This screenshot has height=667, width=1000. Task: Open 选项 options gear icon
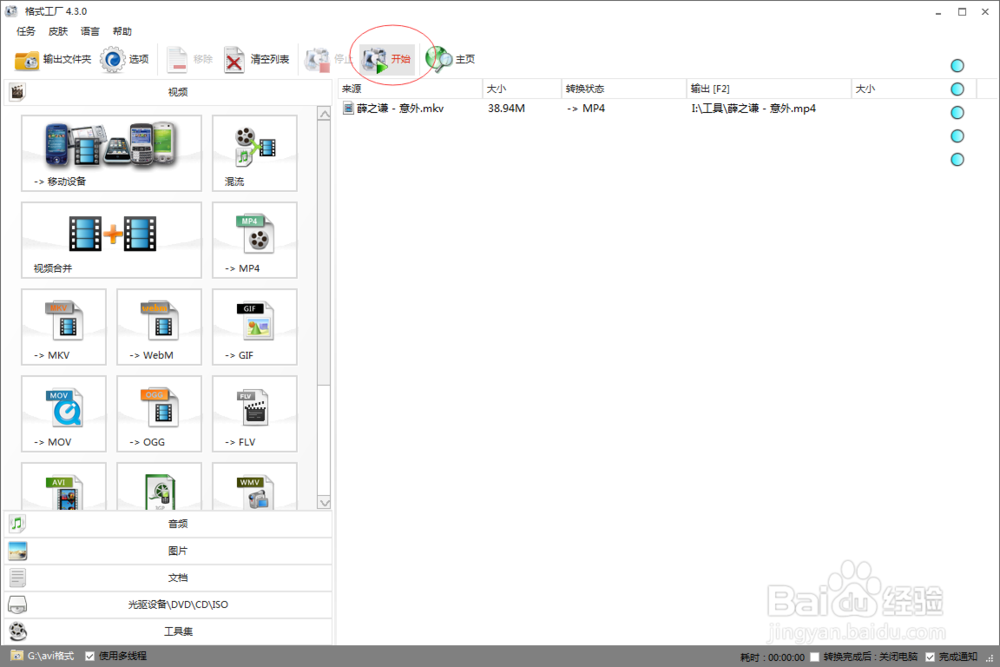113,59
